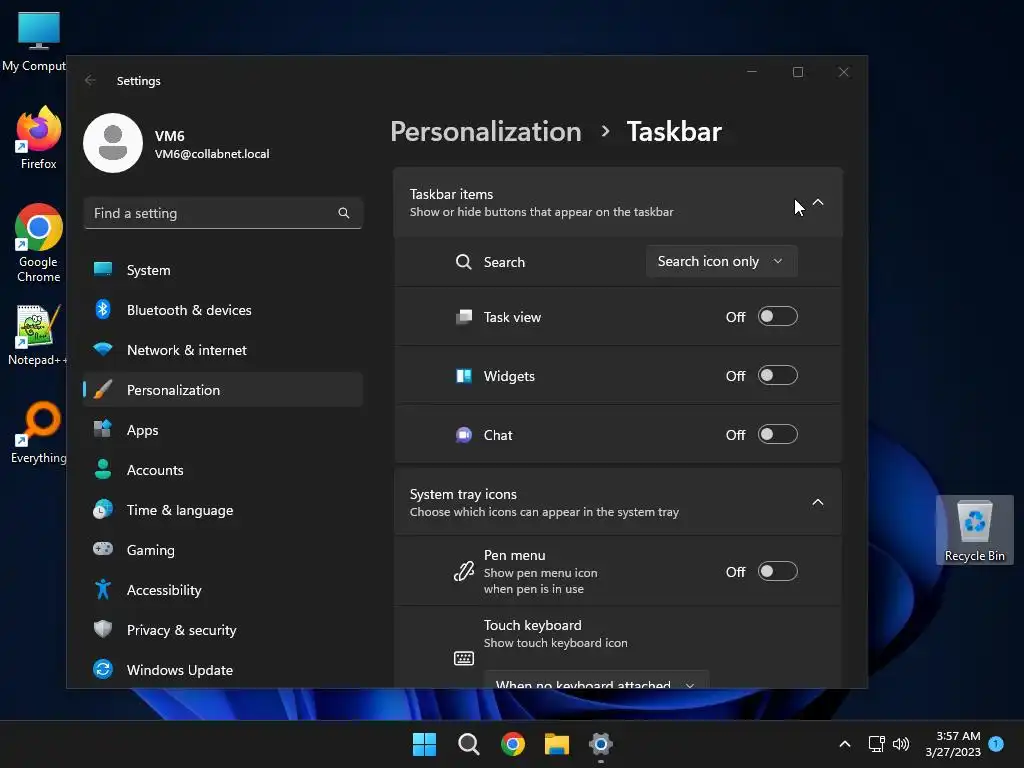Click the Touch keyboard icon

[464, 658]
